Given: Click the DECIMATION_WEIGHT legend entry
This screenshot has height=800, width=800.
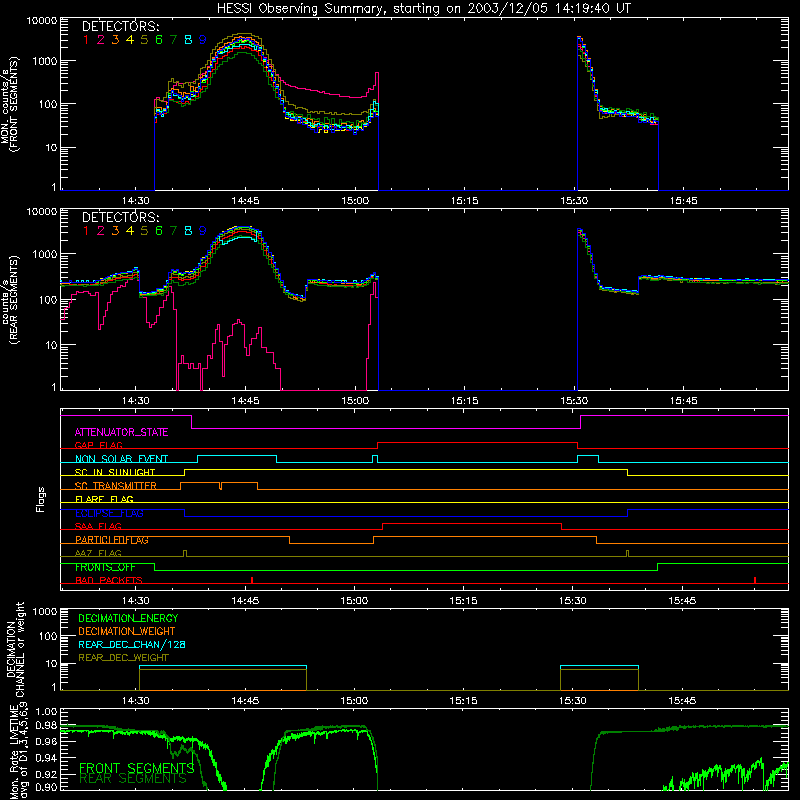Looking at the screenshot, I should 127,632.
